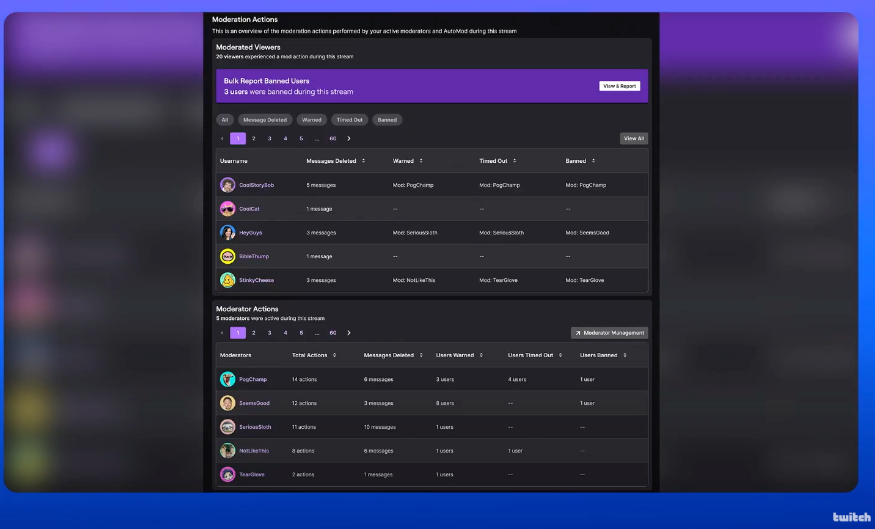
Task: Open page 4 of Moderated Viewers
Action: click(x=285, y=138)
